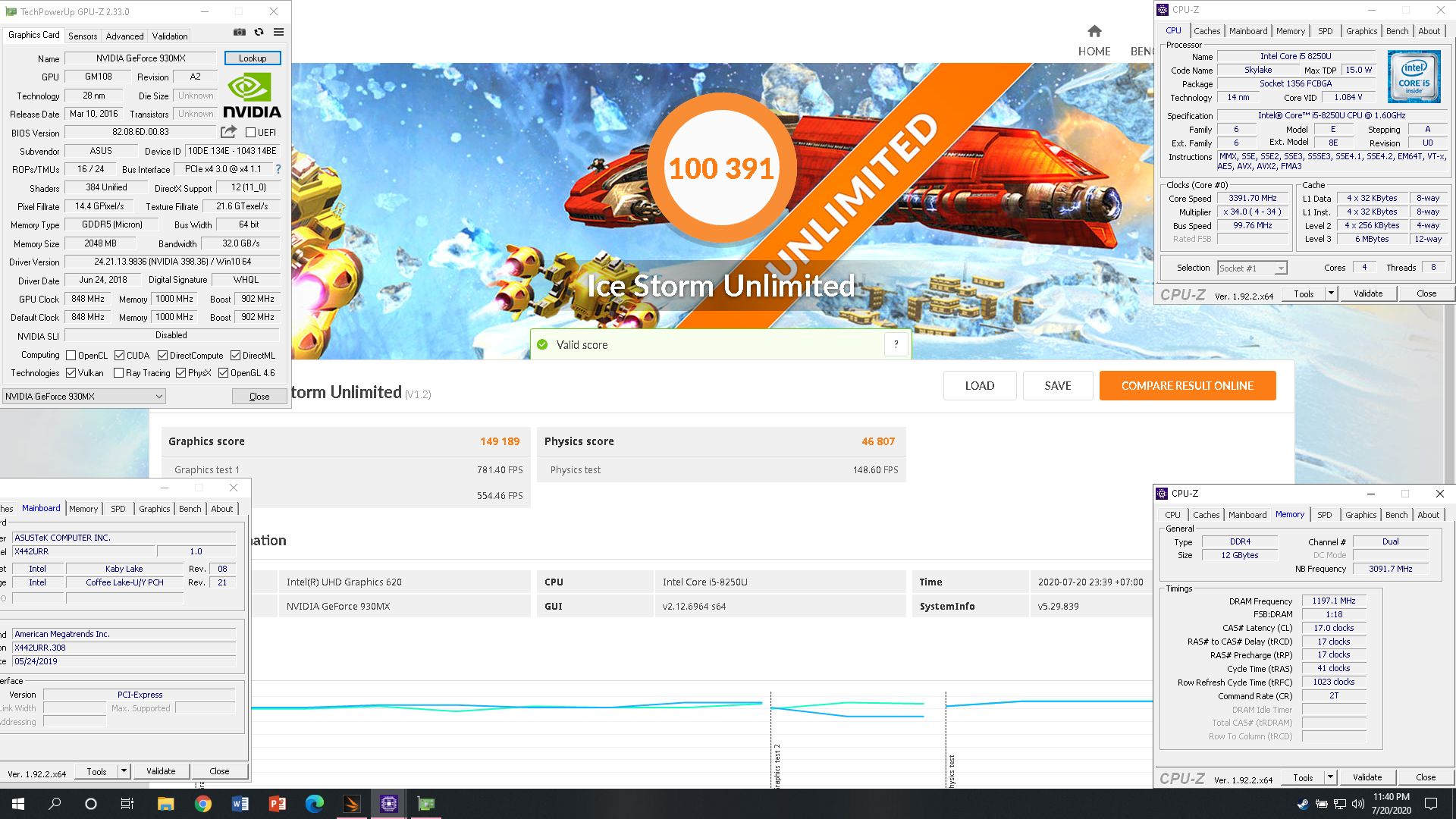This screenshot has width=1456, height=819.
Task: Click COMPARE RESULT ONLINE button
Action: (x=1188, y=385)
